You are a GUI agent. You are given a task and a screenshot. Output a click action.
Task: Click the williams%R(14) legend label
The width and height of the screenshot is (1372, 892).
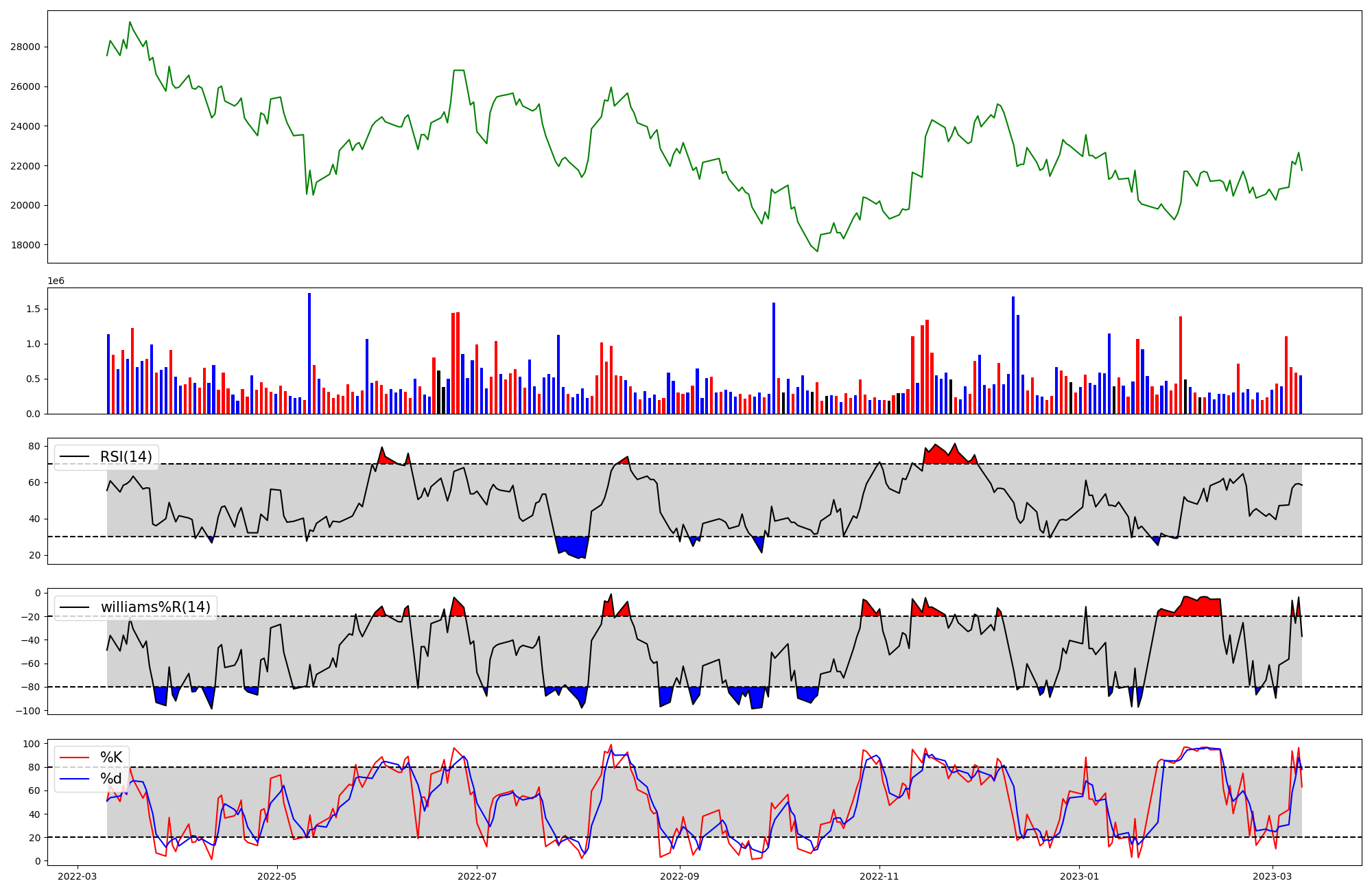[155, 607]
